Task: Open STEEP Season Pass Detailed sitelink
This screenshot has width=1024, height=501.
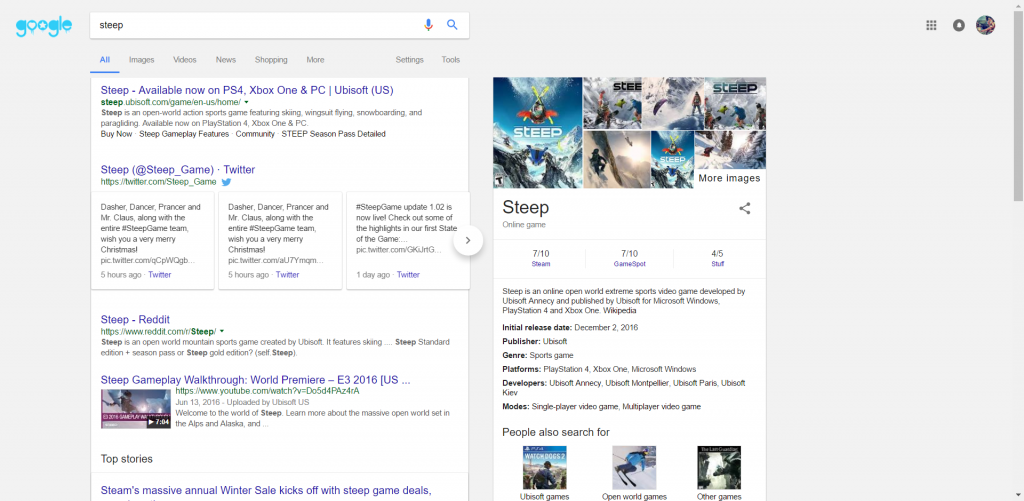Action: 333,134
